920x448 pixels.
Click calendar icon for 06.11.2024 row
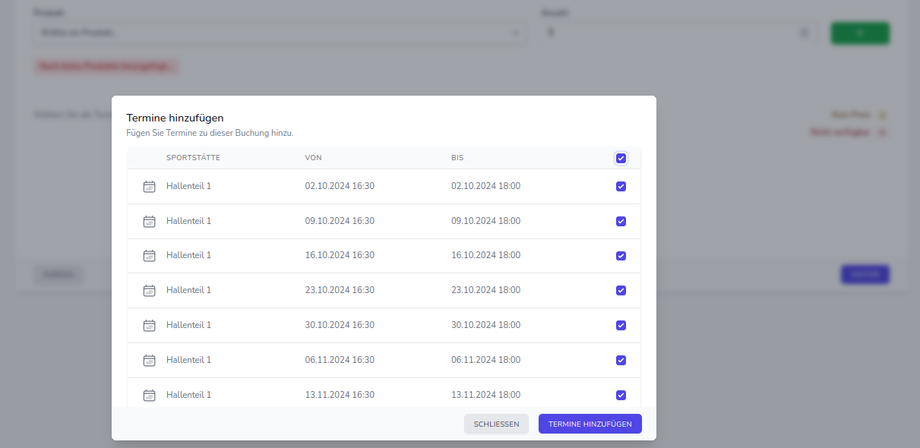149,360
